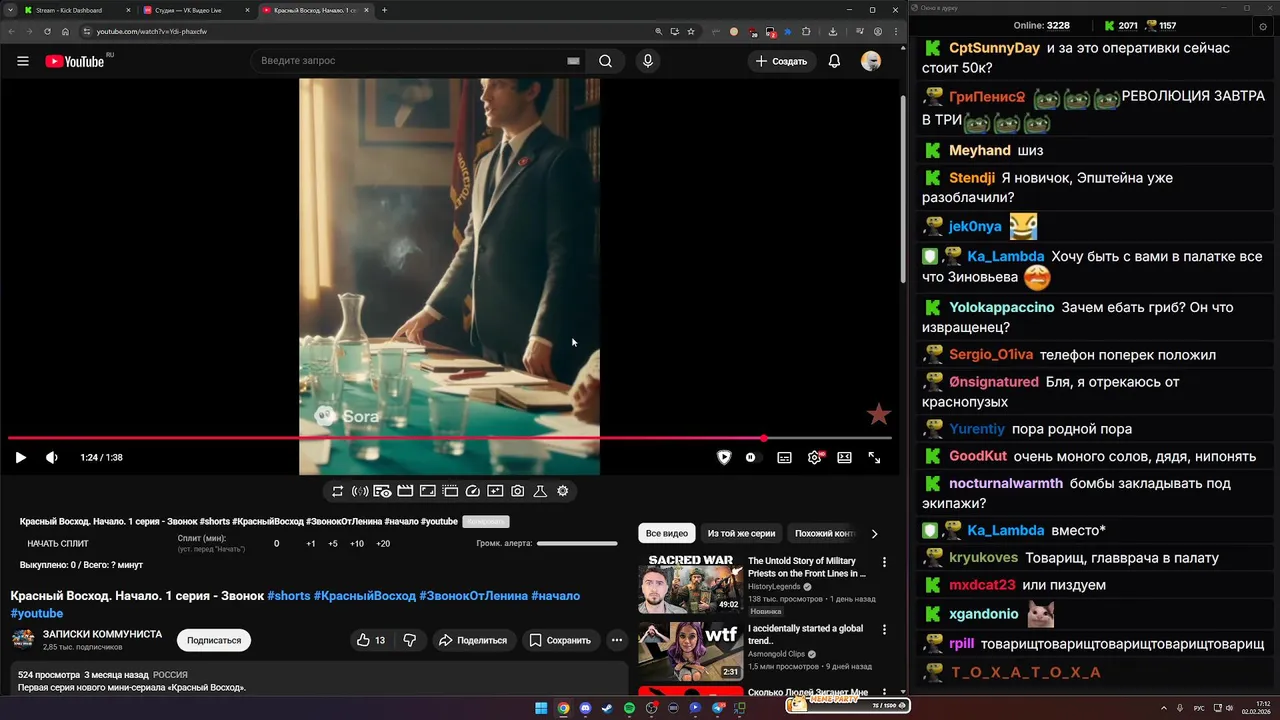Click the eye-list icon in enhancer toolbar

[383, 491]
